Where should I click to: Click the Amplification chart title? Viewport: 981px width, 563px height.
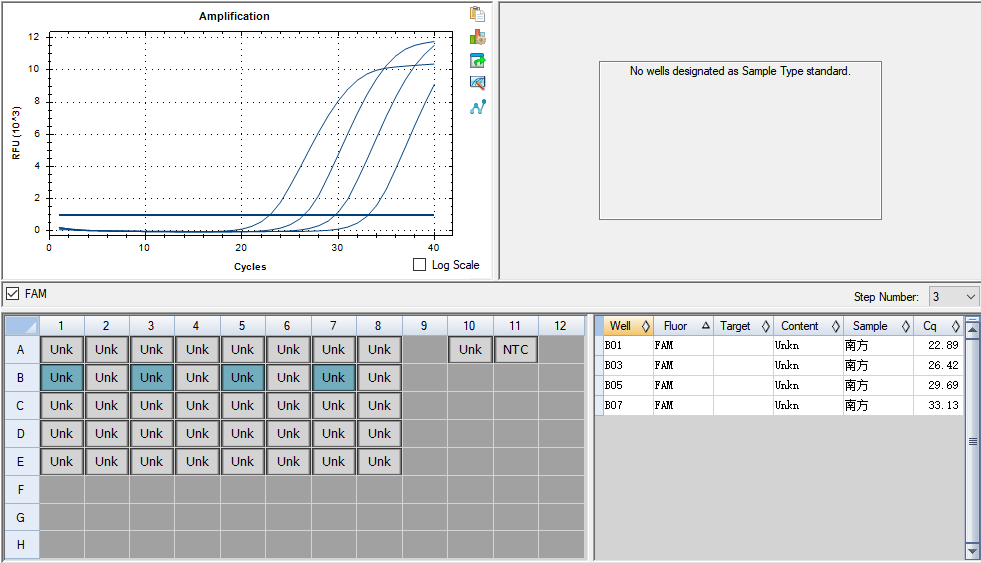tap(234, 16)
